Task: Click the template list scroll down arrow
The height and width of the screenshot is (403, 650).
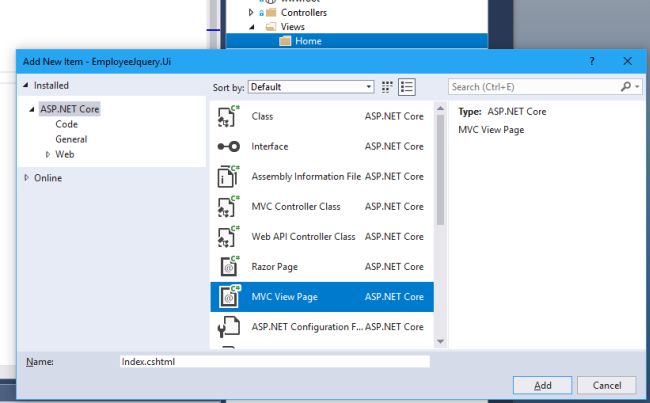Action: (x=440, y=342)
